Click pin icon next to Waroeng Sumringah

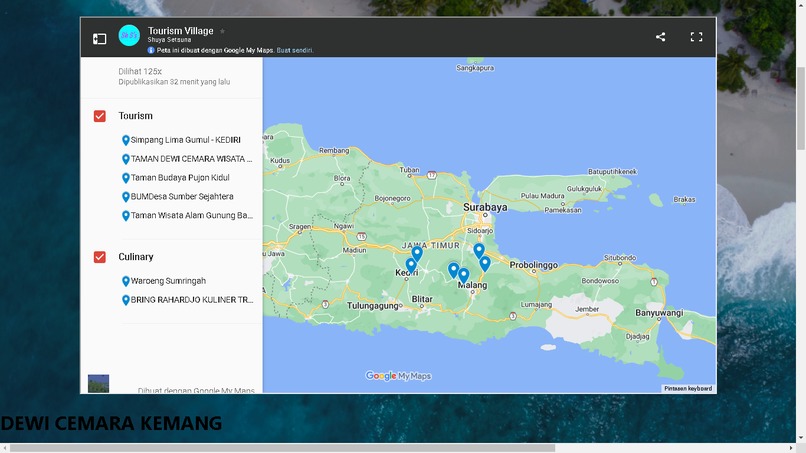[x=125, y=281]
